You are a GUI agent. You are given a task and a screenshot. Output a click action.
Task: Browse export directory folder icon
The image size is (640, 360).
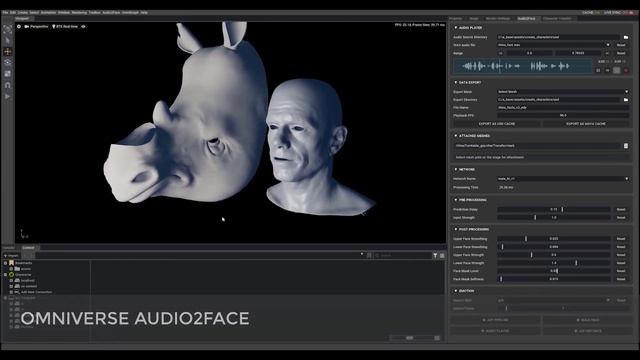[x=626, y=100]
